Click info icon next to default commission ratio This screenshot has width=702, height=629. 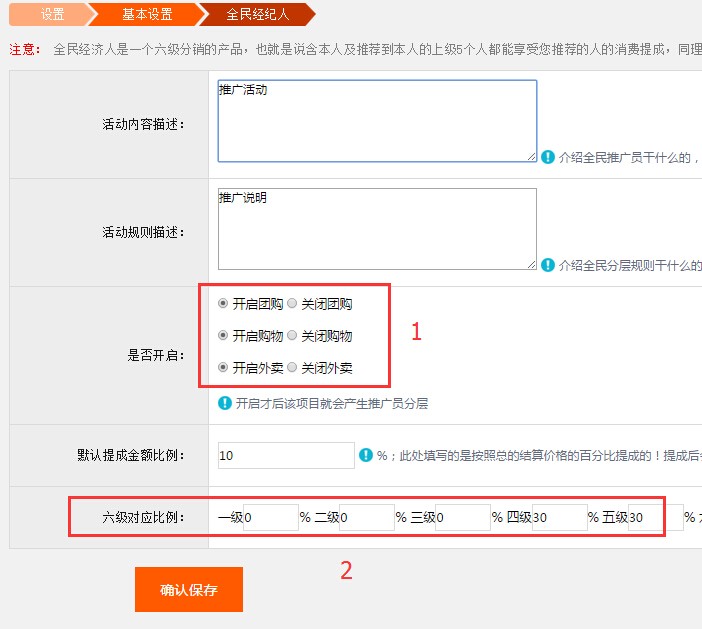pos(366,455)
